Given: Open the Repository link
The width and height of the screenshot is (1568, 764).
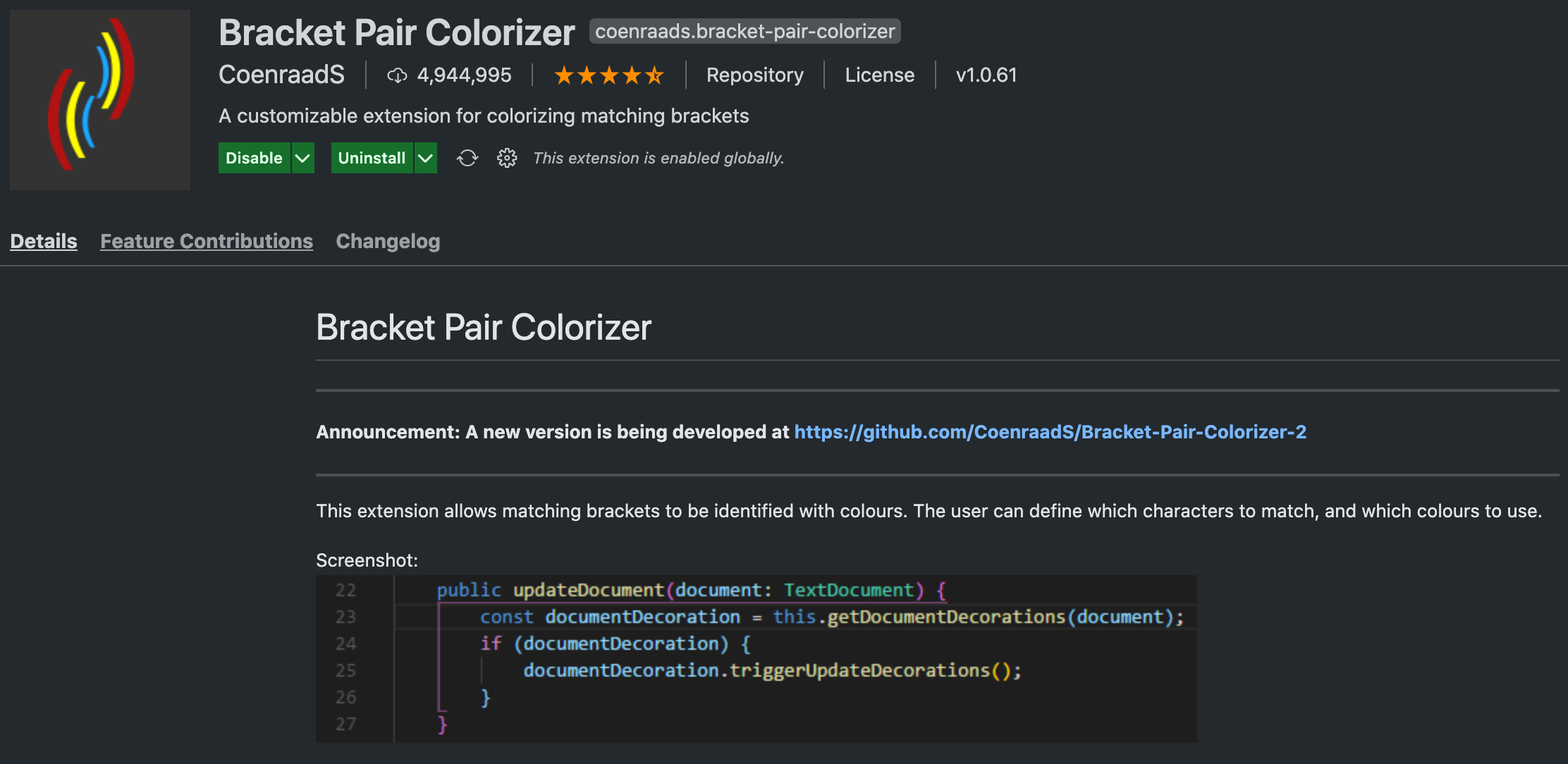Looking at the screenshot, I should pyautogui.click(x=754, y=75).
